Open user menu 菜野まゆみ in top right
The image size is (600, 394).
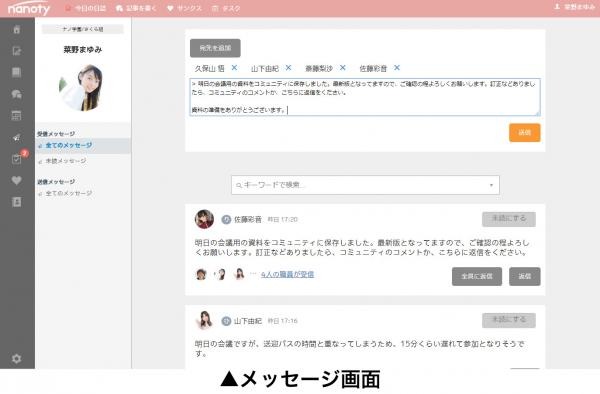pos(574,7)
